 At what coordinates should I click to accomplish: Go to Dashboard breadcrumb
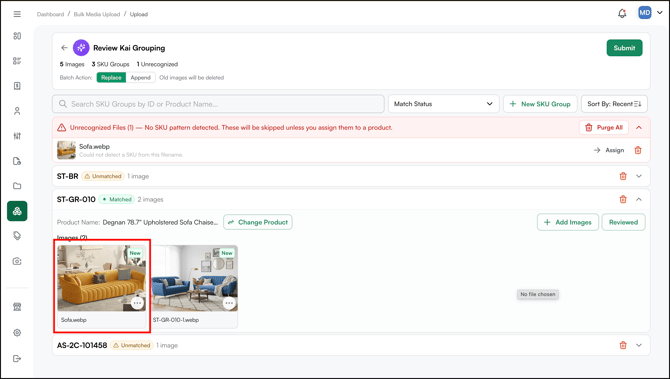(x=50, y=14)
